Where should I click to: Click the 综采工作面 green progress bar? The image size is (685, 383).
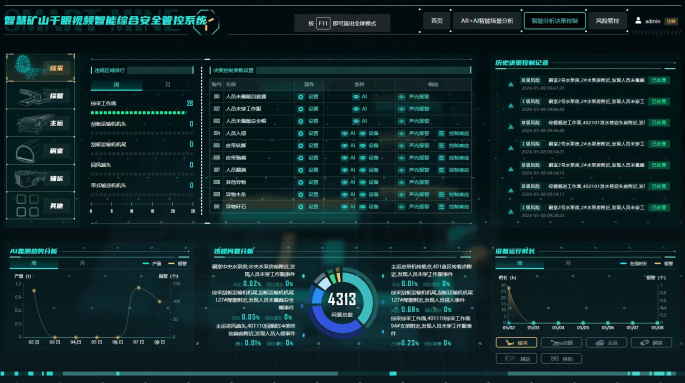(138, 113)
